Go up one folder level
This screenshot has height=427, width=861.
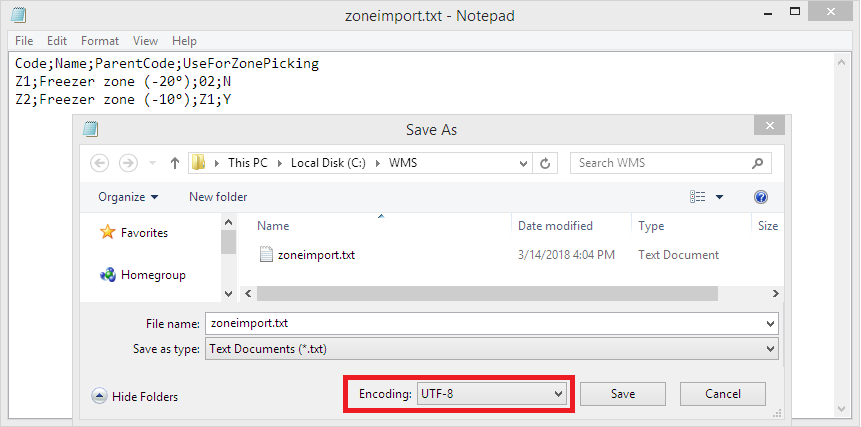tap(175, 163)
